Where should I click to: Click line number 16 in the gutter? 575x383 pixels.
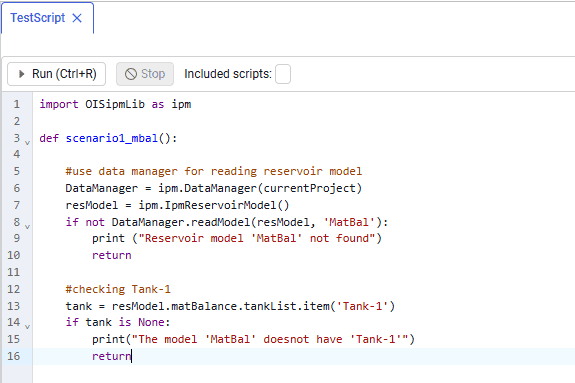point(14,356)
